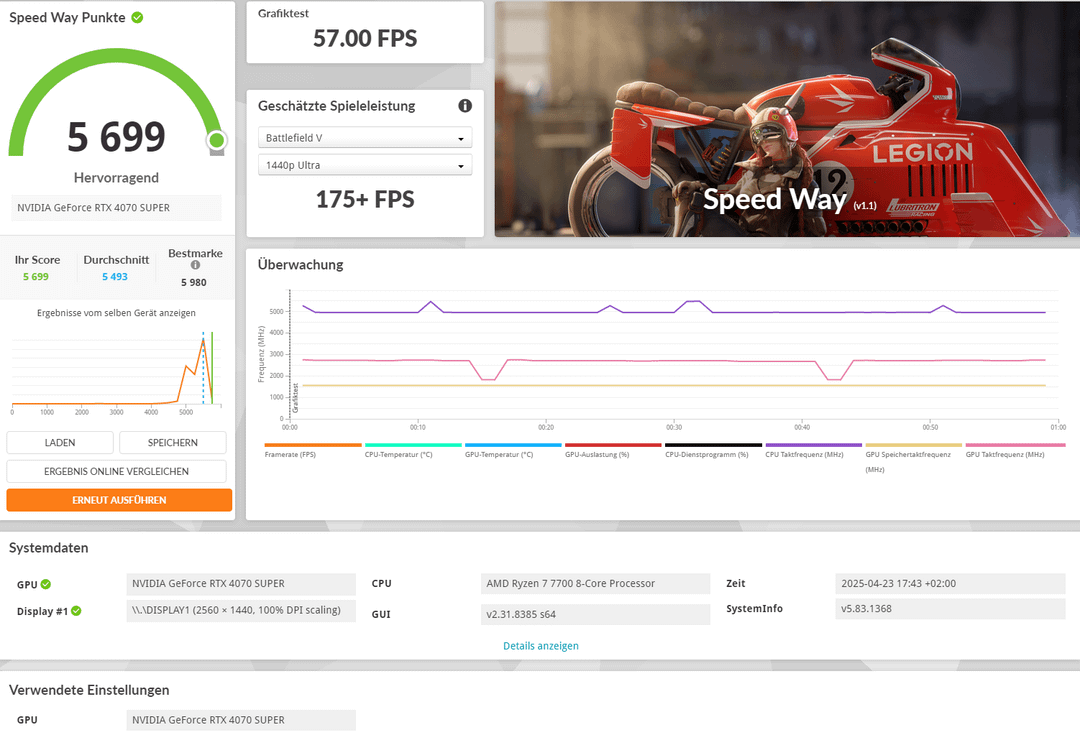The width and height of the screenshot is (1080, 735).
Task: Click the 175+ FPS estimated value
Action: 365,200
